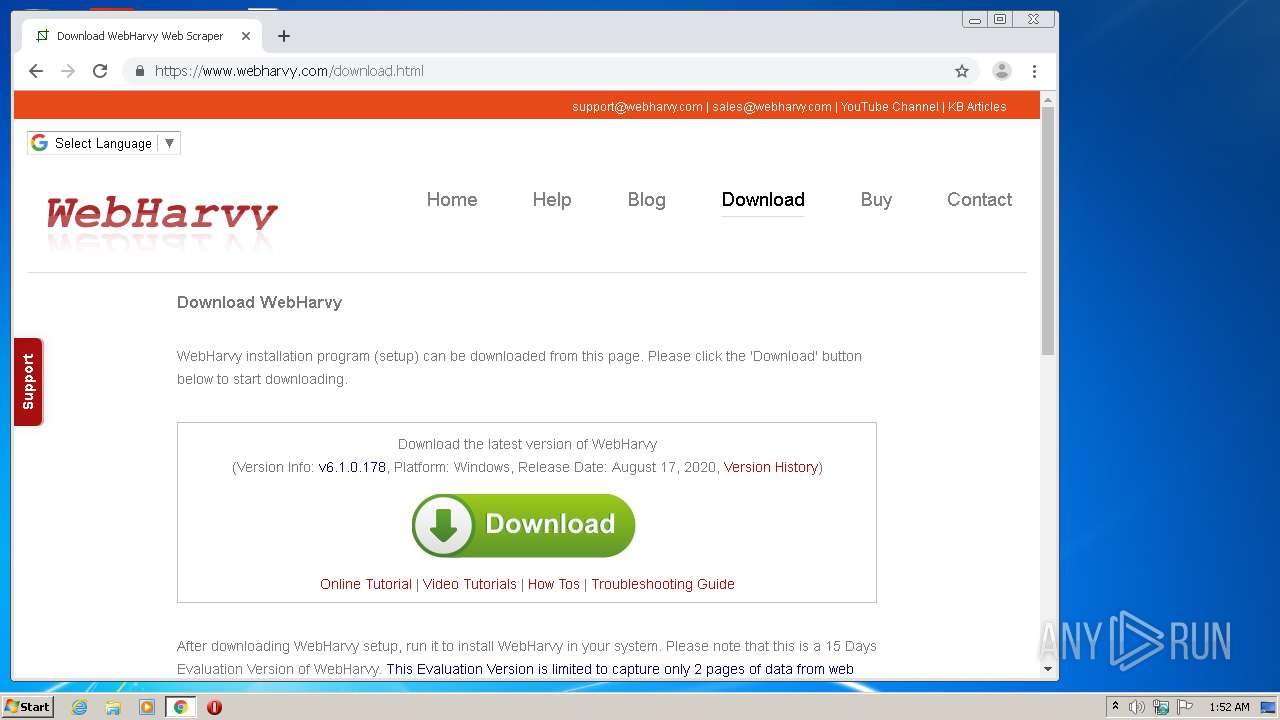Open Windows Media Player in taskbar
Viewport: 1280px width, 720px height.
tap(147, 707)
